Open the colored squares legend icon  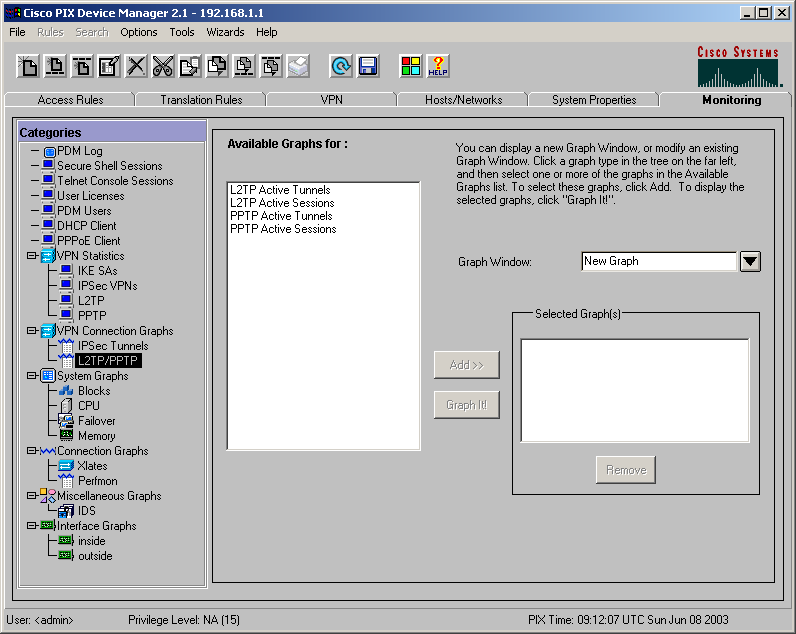click(x=411, y=66)
